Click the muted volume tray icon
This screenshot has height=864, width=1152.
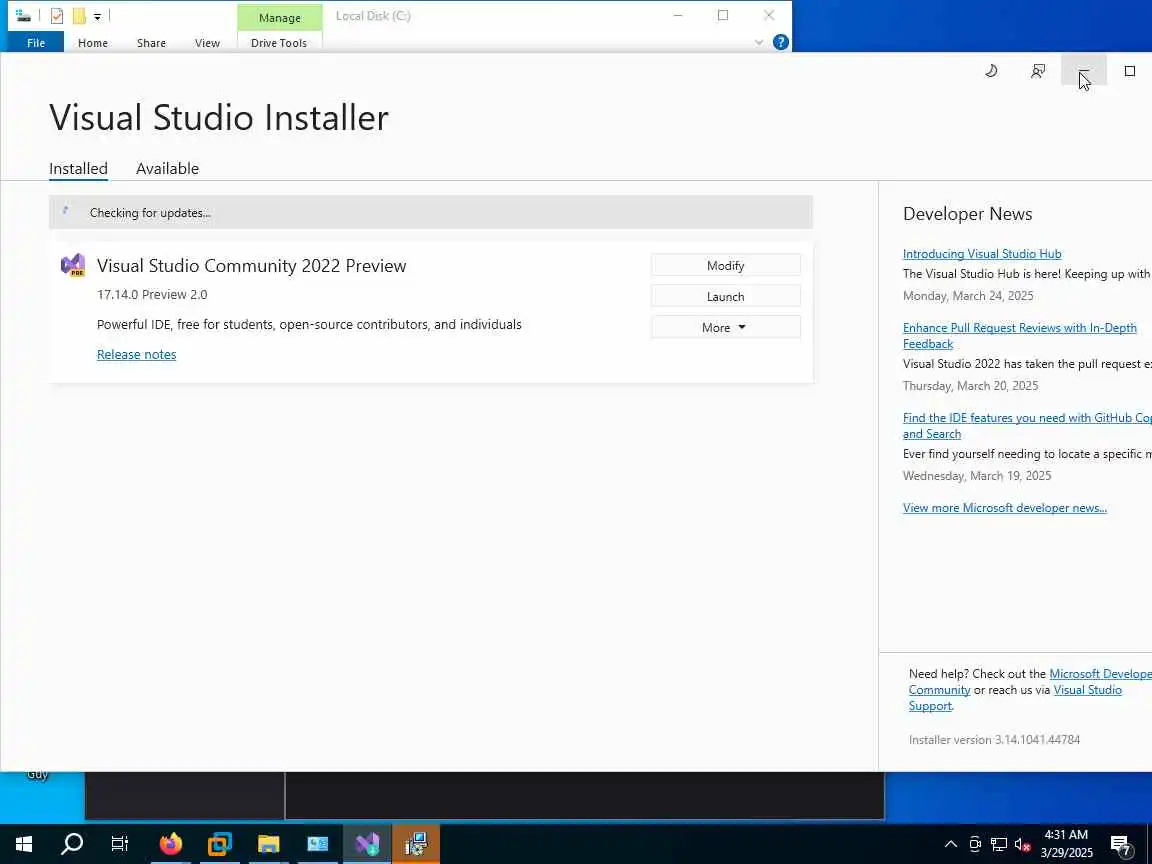coord(1022,843)
